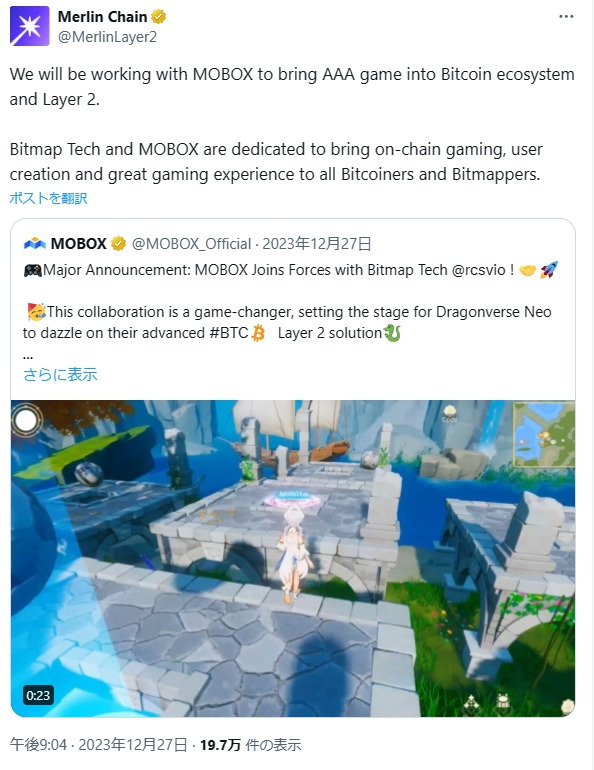Open @MOBOX_Official handle in quoted post

pos(191,244)
